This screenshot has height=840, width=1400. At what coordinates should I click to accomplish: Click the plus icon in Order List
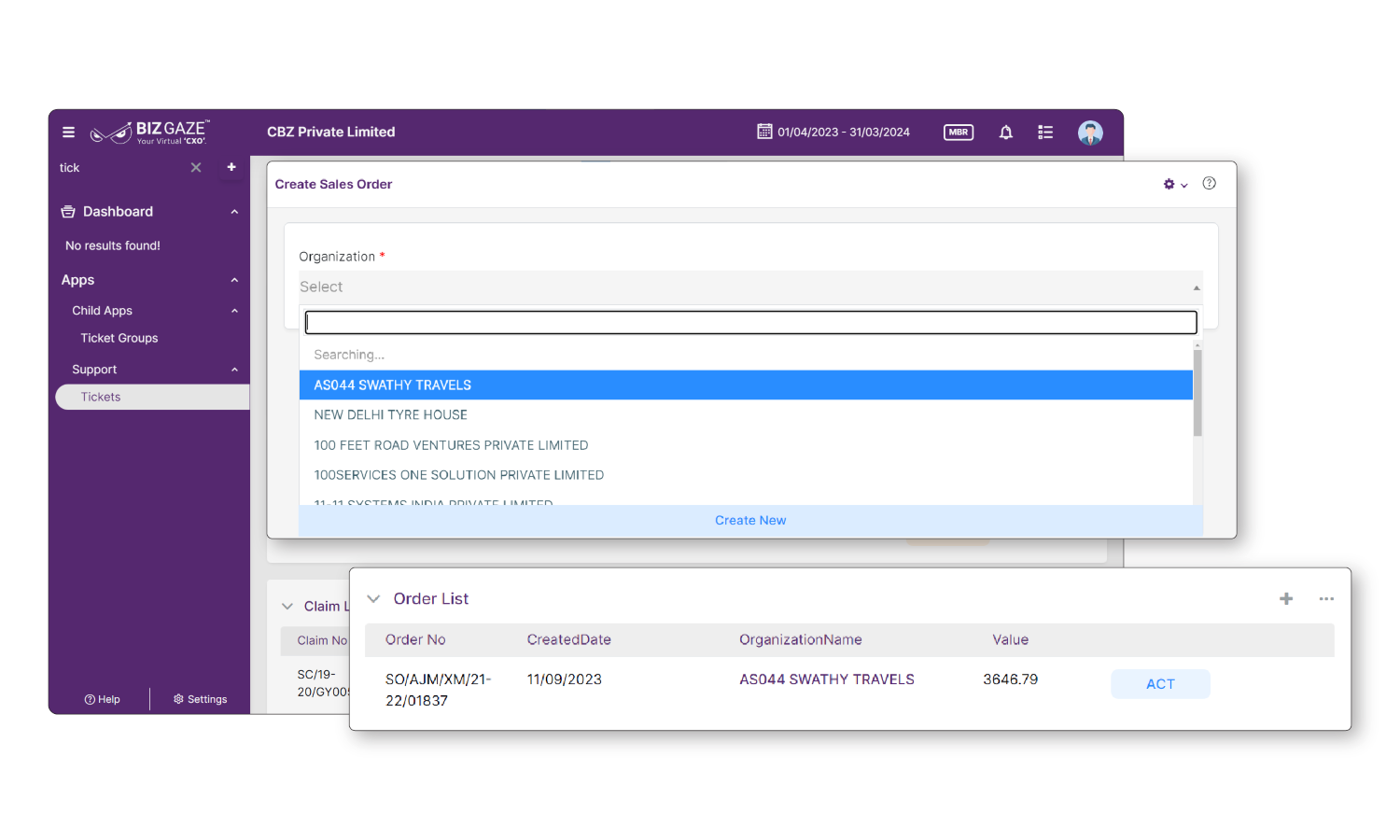tap(1285, 599)
